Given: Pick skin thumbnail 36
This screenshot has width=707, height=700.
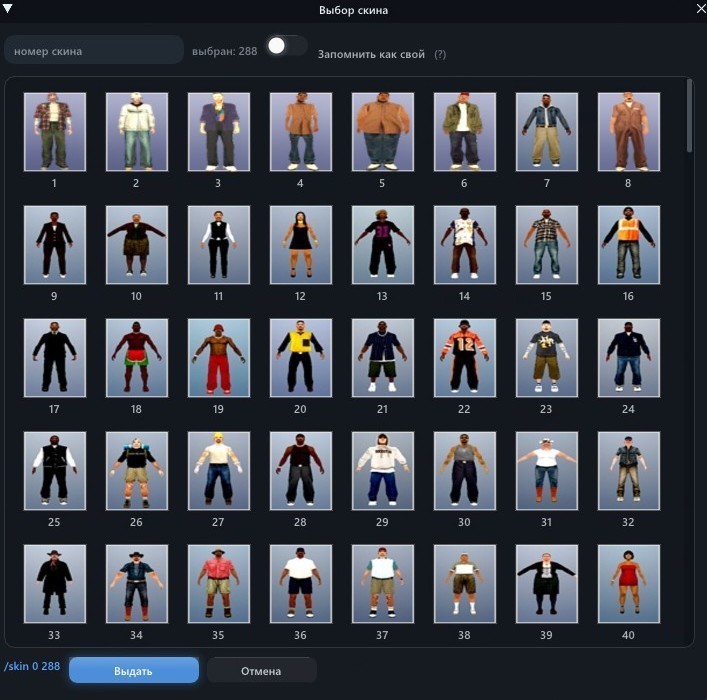Looking at the screenshot, I should 301,584.
